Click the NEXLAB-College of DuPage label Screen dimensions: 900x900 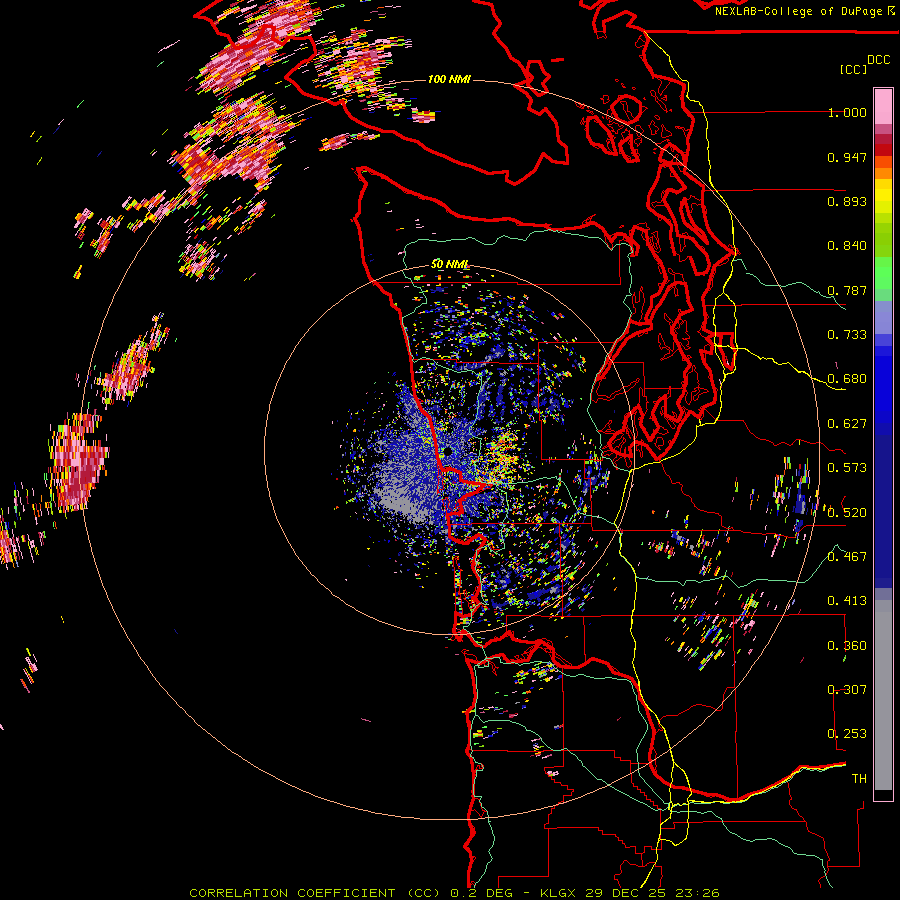pyautogui.click(x=798, y=11)
